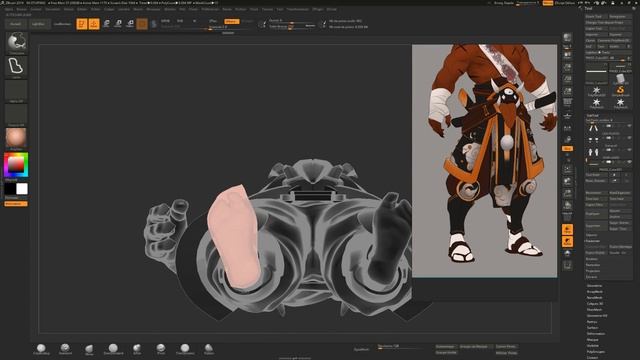640x360 pixels.
Task: Click the BPR render icon
Action: [567, 38]
